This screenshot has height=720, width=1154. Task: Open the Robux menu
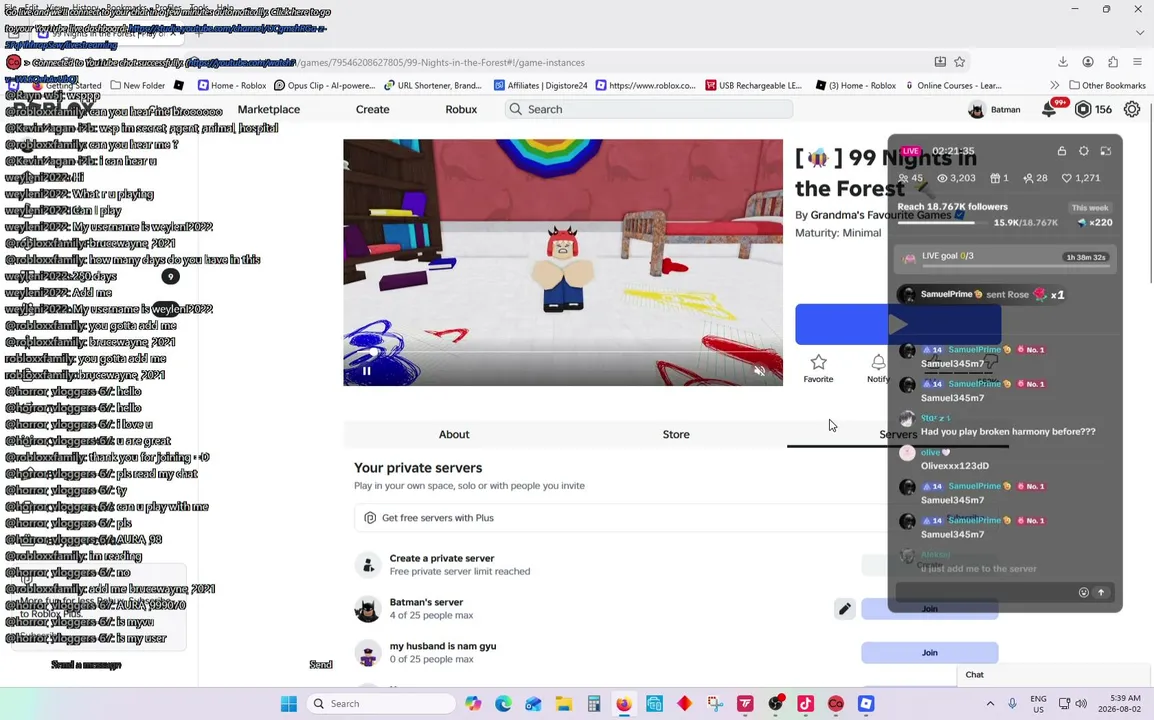click(461, 110)
